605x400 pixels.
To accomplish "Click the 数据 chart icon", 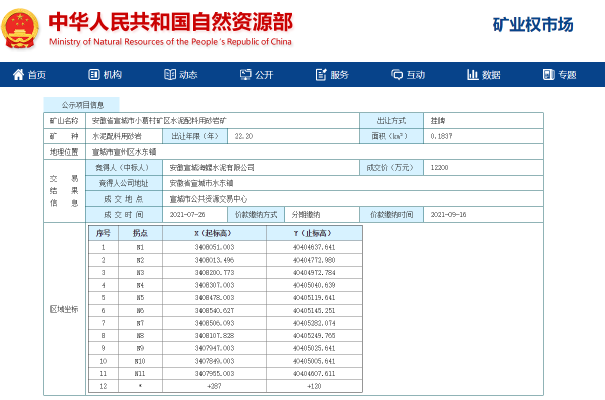I will coord(472,75).
